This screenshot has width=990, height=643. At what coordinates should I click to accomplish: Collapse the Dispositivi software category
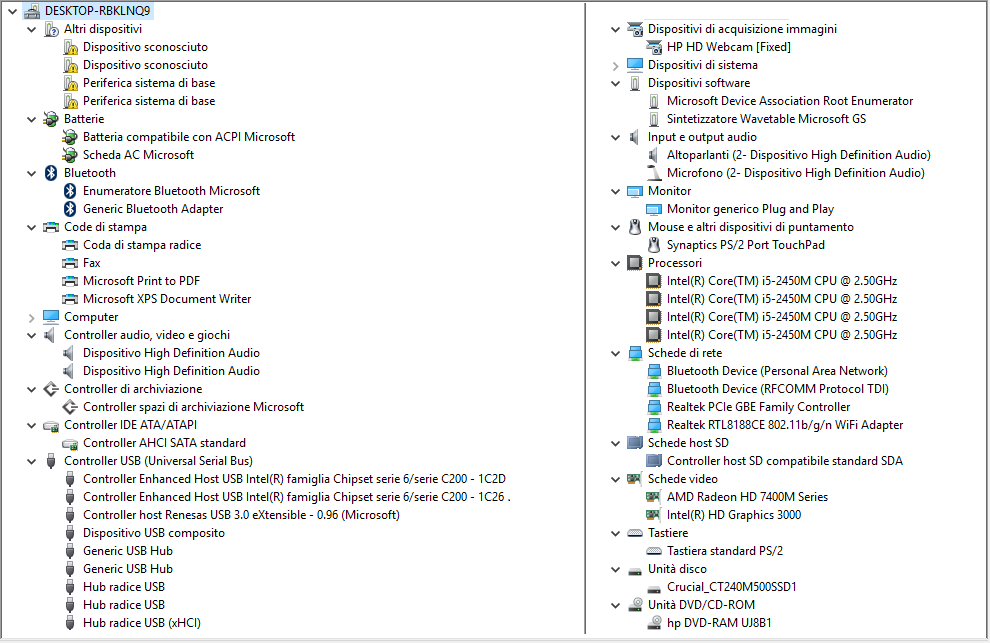[x=616, y=83]
